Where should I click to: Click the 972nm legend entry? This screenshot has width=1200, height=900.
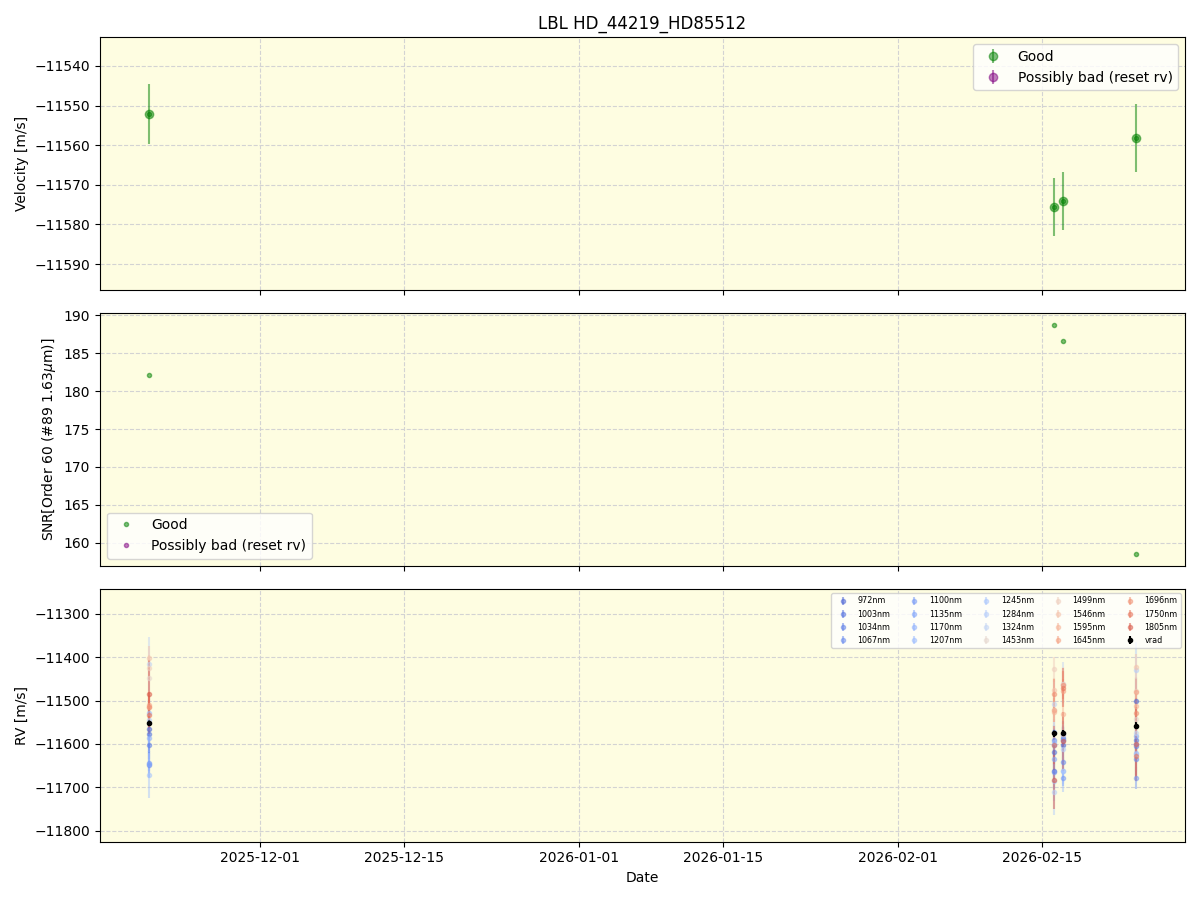(x=872, y=601)
